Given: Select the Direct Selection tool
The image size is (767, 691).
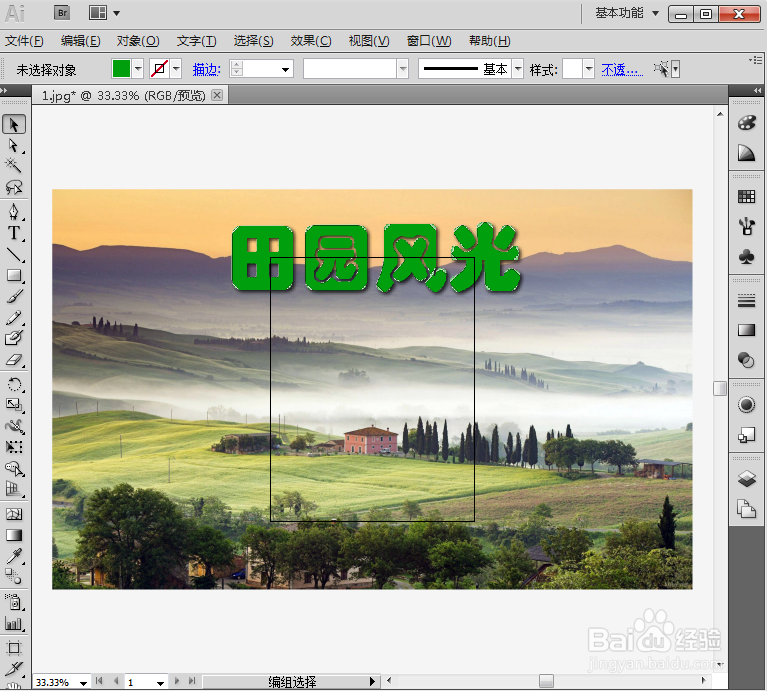Looking at the screenshot, I should click(14, 146).
